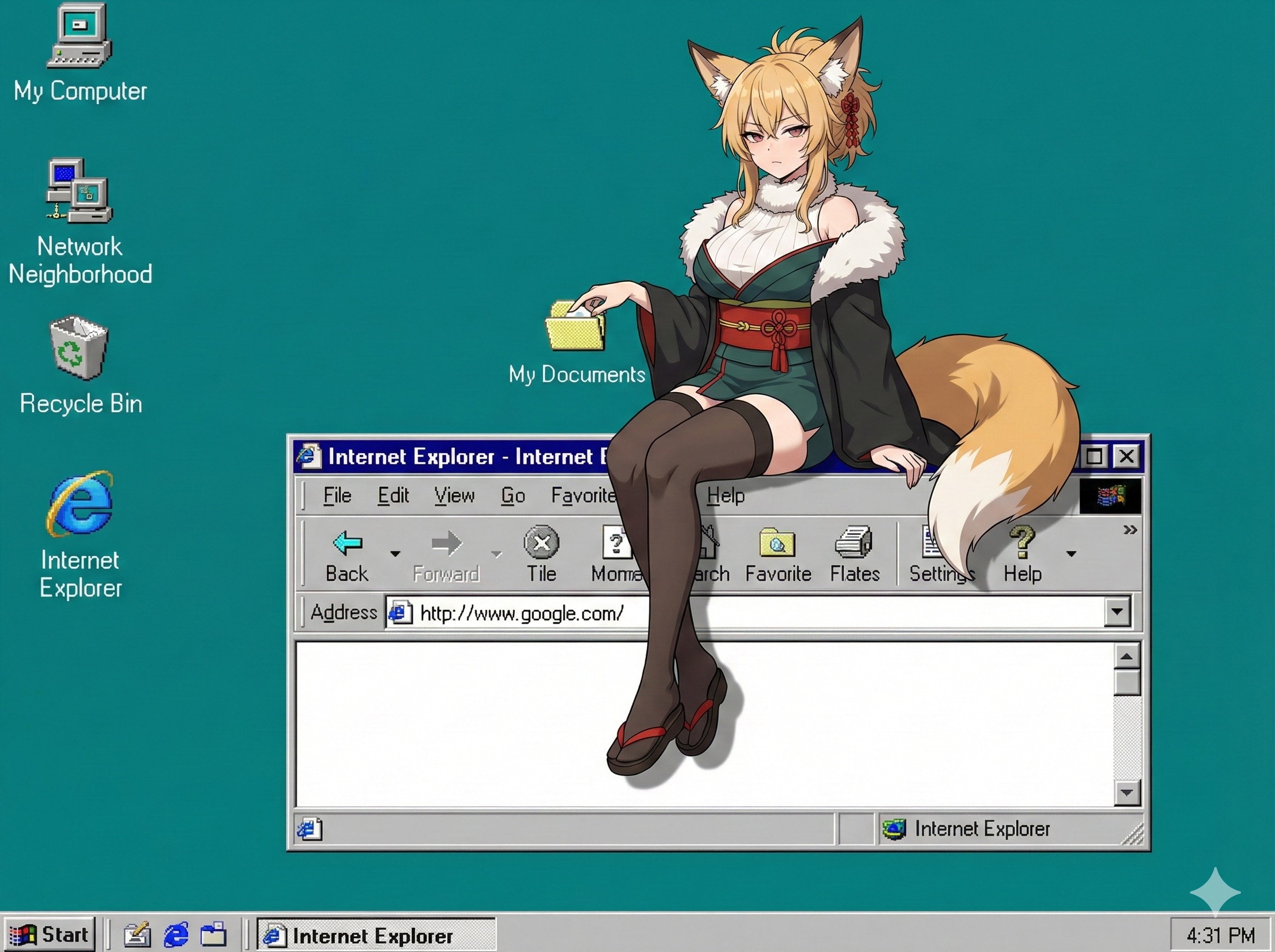
Task: Click the Back arrow toolbar icon
Action: click(347, 543)
